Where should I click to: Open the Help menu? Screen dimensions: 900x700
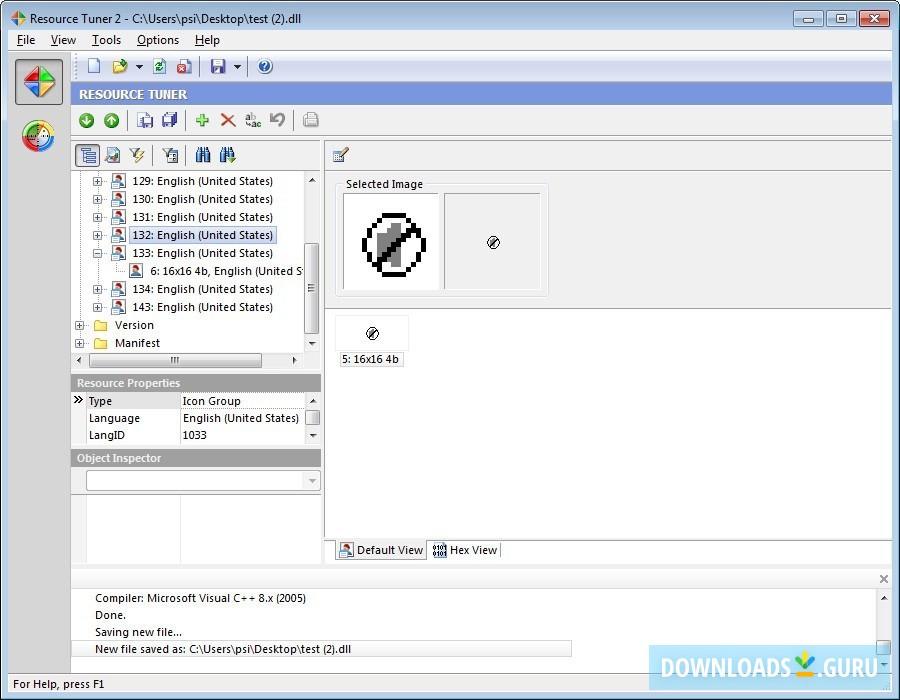[x=207, y=40]
